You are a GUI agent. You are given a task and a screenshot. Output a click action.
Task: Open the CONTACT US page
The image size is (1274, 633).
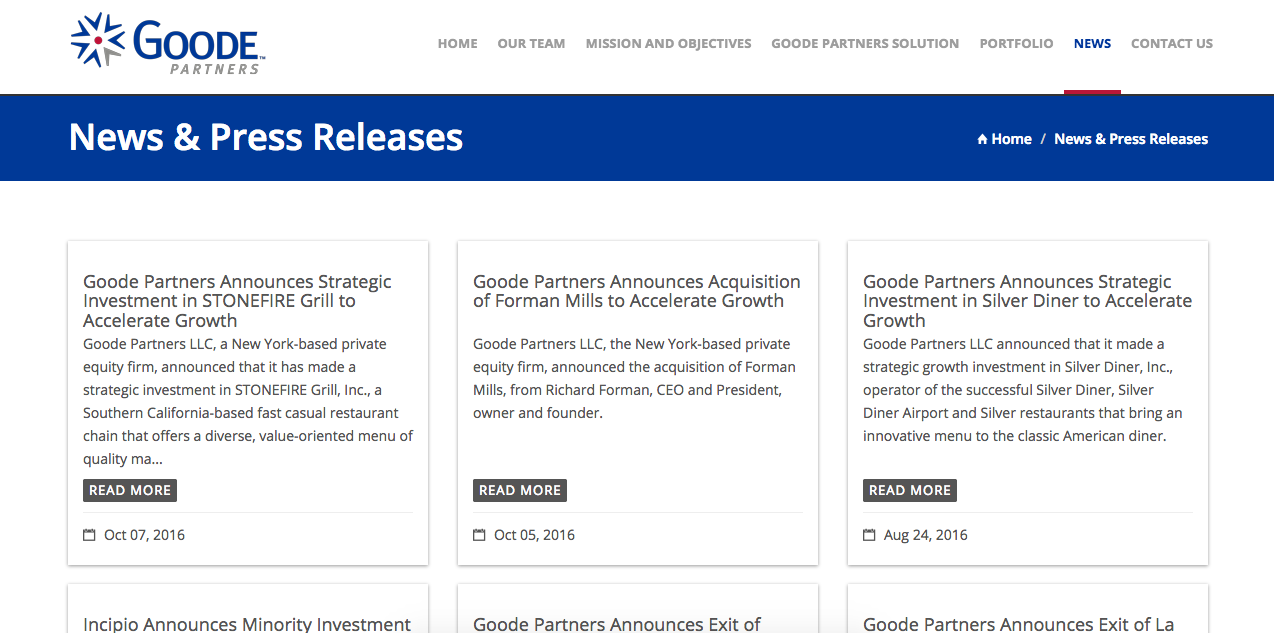click(x=1172, y=43)
